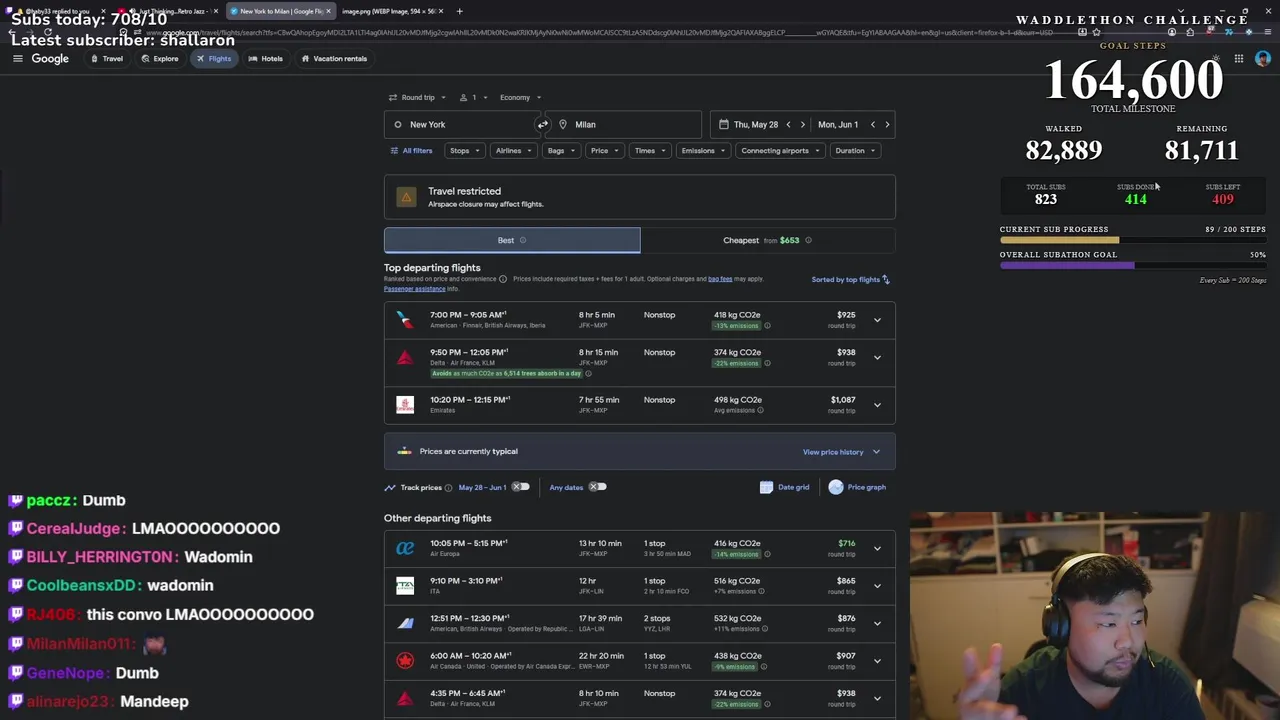Open the Google account avatar
1280x720 pixels.
point(1263,58)
